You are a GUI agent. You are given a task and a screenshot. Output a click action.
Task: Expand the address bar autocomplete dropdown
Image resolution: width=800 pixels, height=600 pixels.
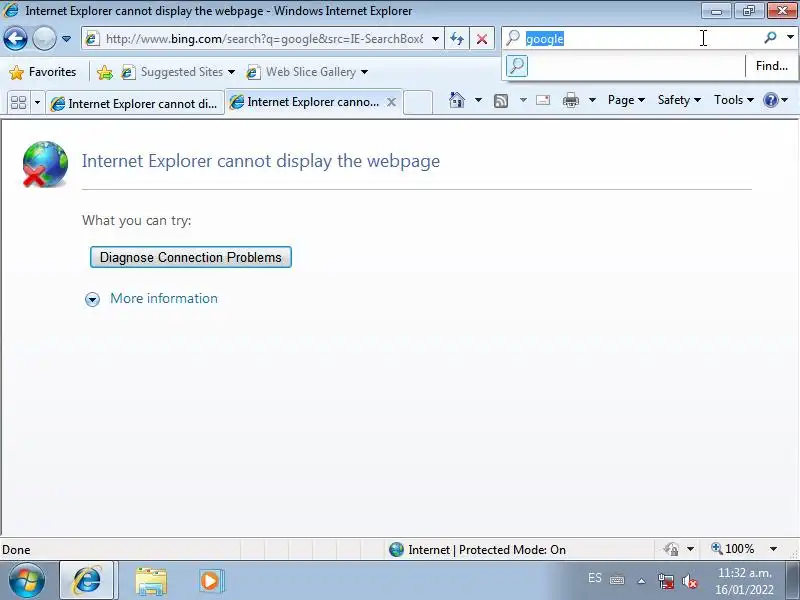click(x=435, y=39)
